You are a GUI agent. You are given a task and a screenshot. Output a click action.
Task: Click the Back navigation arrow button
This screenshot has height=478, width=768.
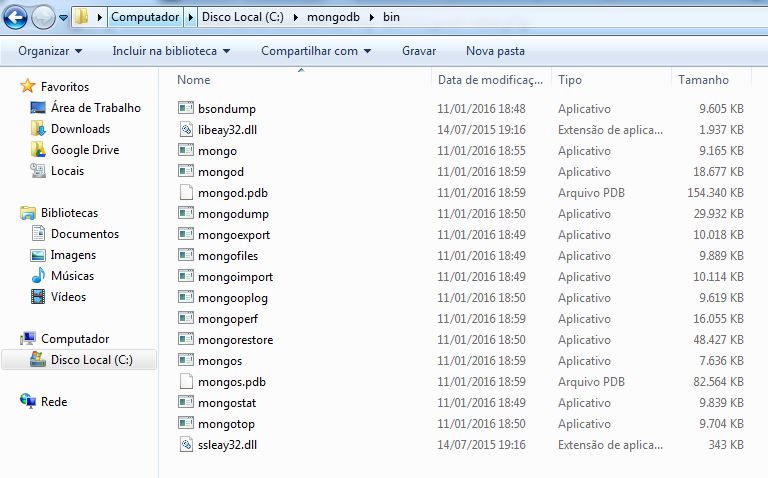(16, 17)
